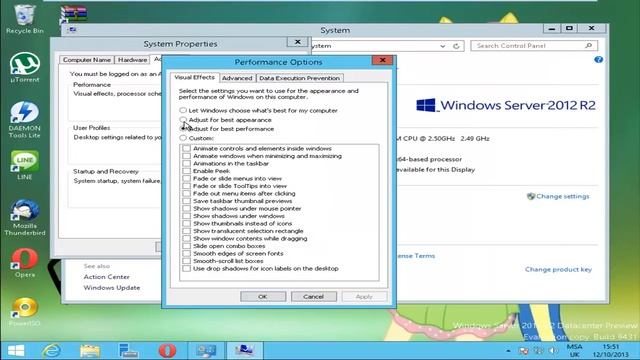The height and width of the screenshot is (360, 640).
Task: Expand the Control Panel address dropdown
Action: [443, 46]
